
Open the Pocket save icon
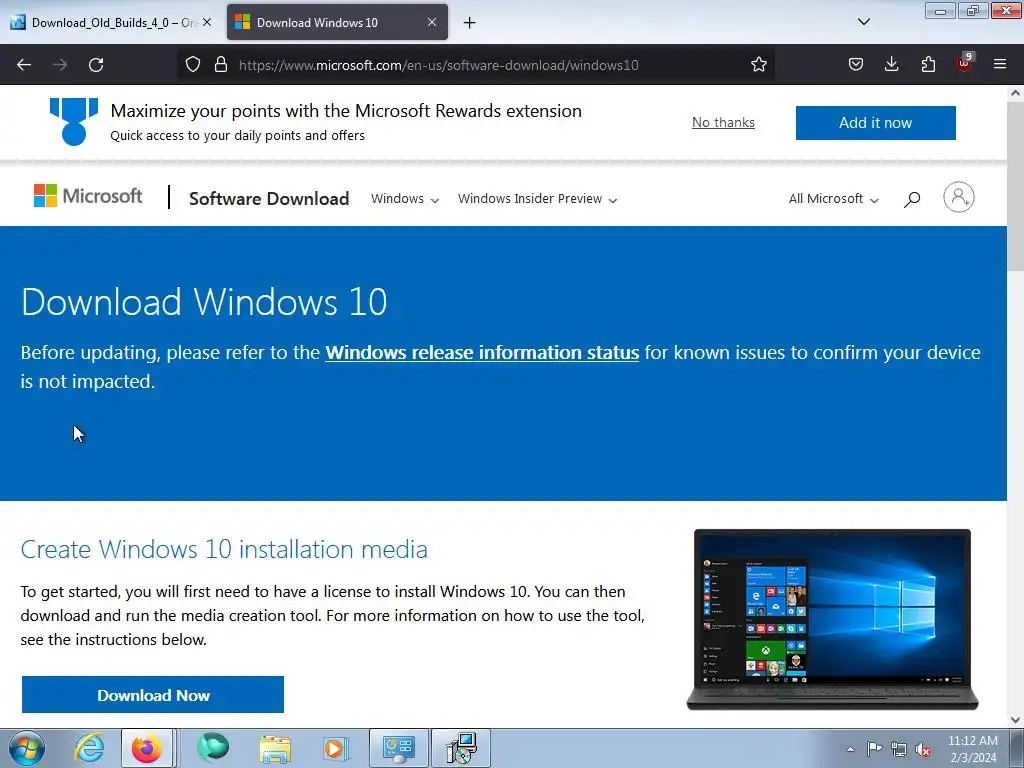point(856,65)
